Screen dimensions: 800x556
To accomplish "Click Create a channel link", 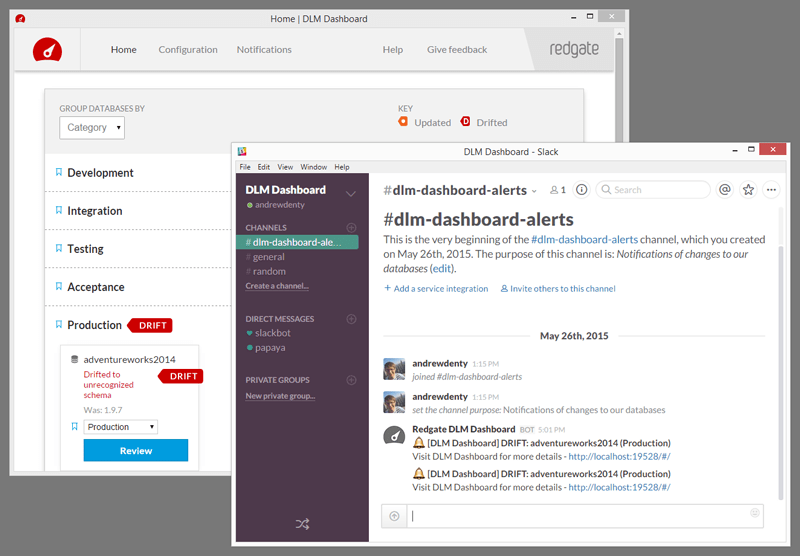I will pyautogui.click(x=277, y=286).
